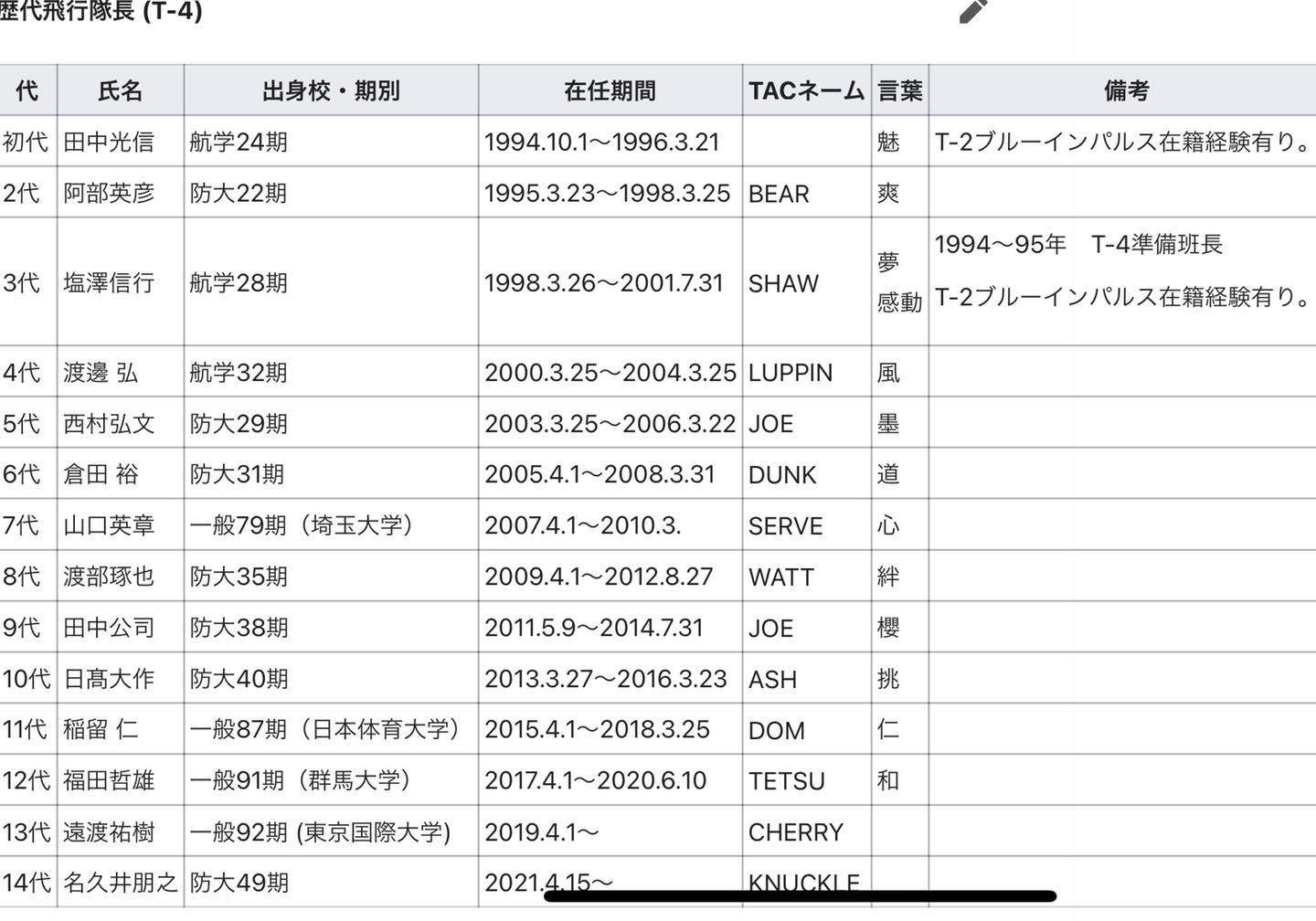
Task: Select the TAC name TETSU
Action: click(787, 781)
